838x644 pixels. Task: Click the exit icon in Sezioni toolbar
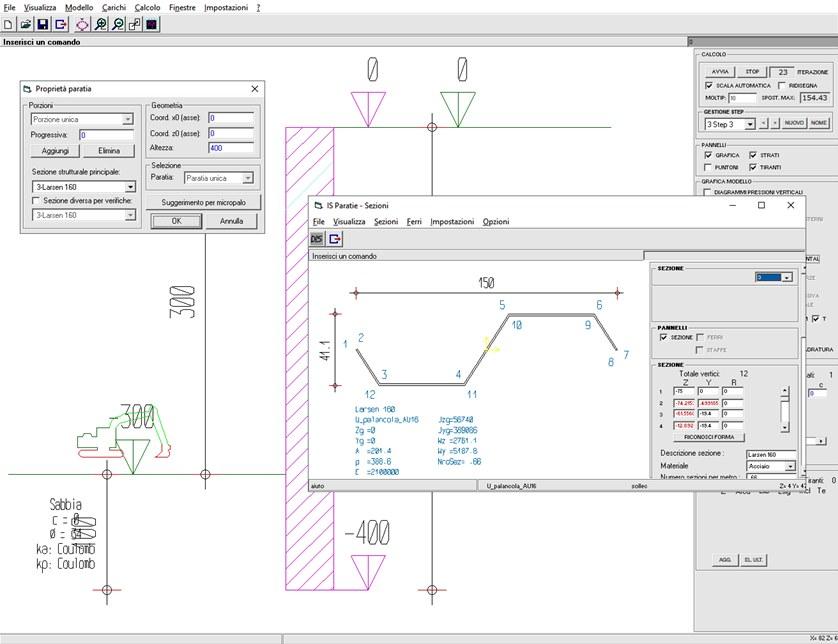336,239
